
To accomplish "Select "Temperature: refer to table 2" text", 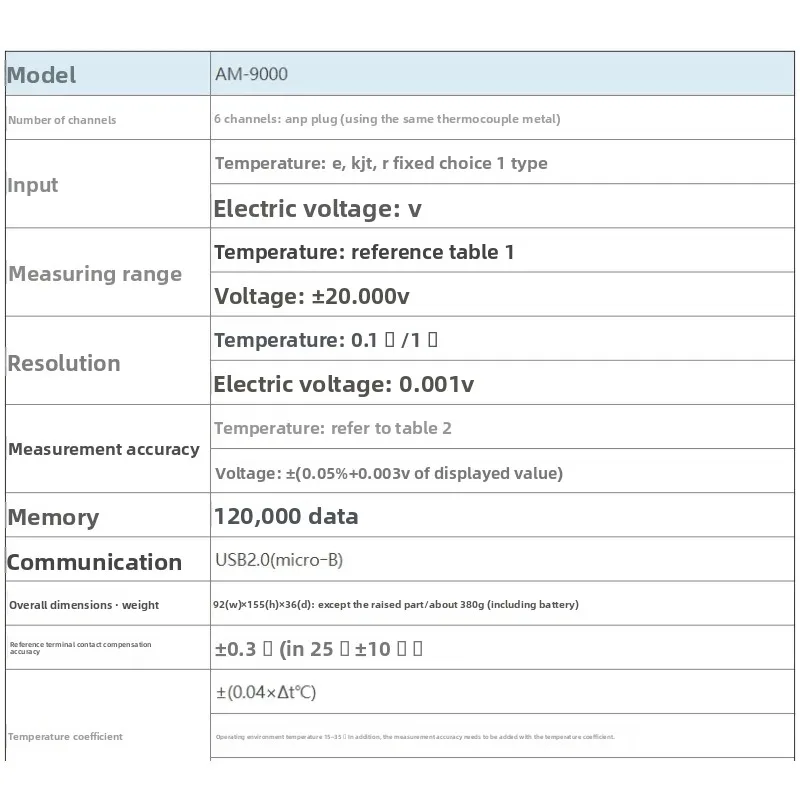I will point(333,428).
